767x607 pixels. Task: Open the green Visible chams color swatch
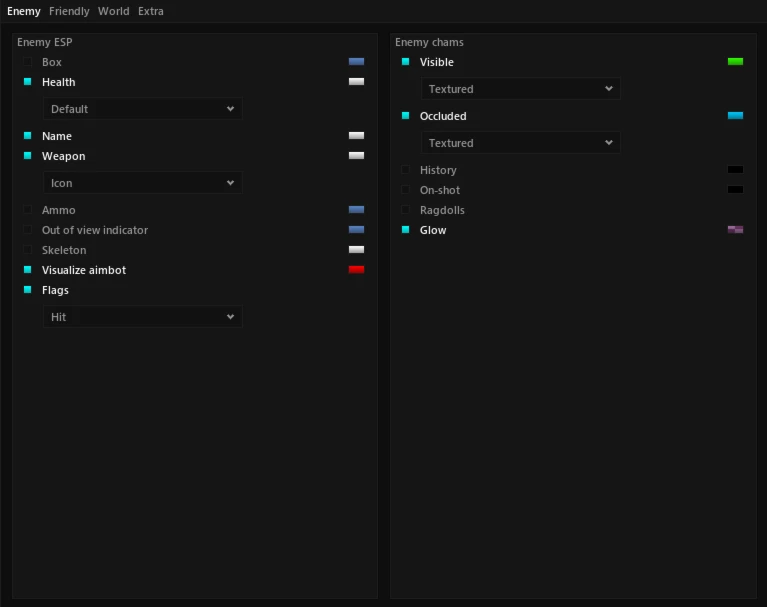tap(735, 62)
